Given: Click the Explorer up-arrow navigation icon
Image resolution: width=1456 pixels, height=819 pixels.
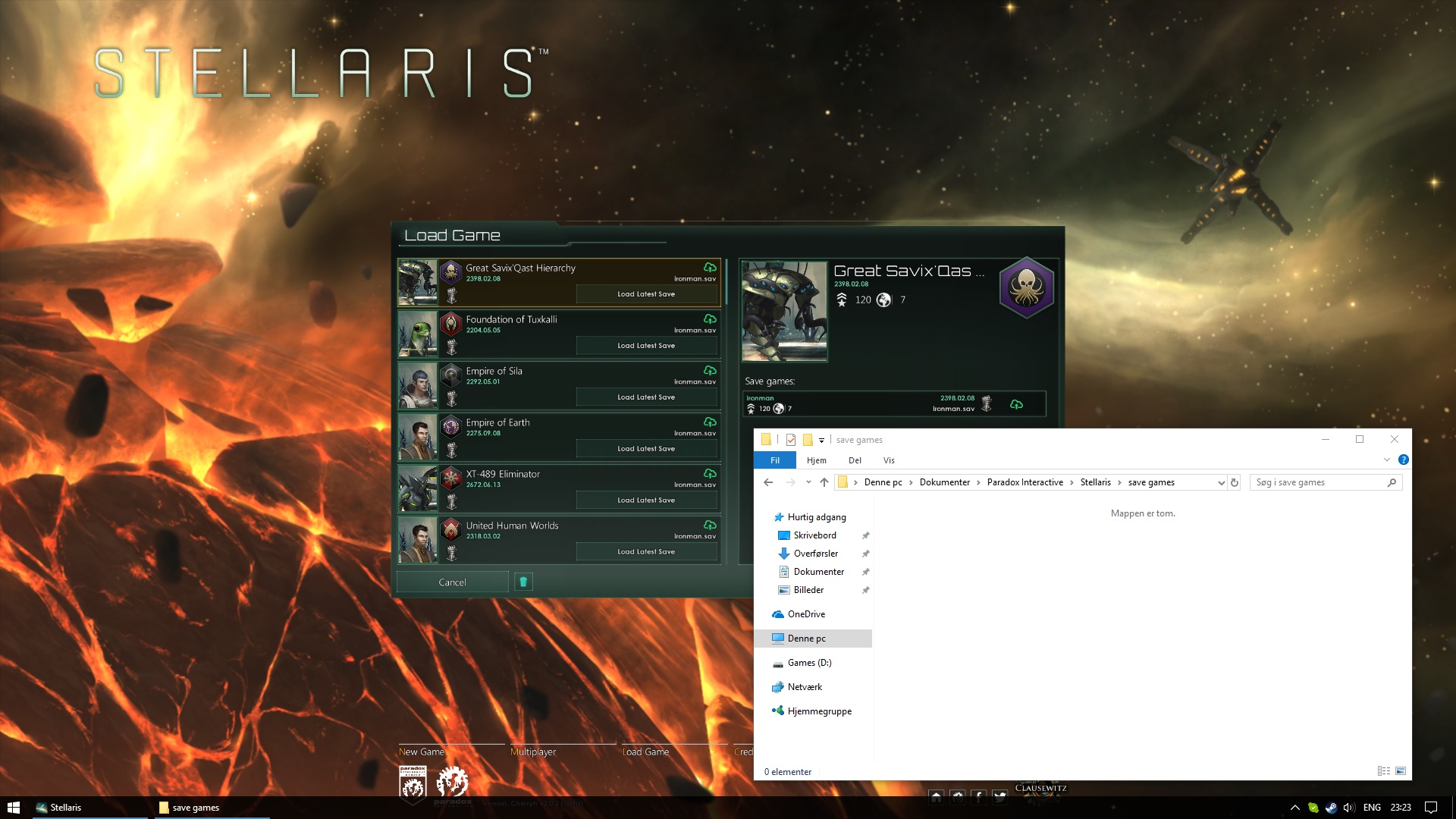Looking at the screenshot, I should 824,482.
